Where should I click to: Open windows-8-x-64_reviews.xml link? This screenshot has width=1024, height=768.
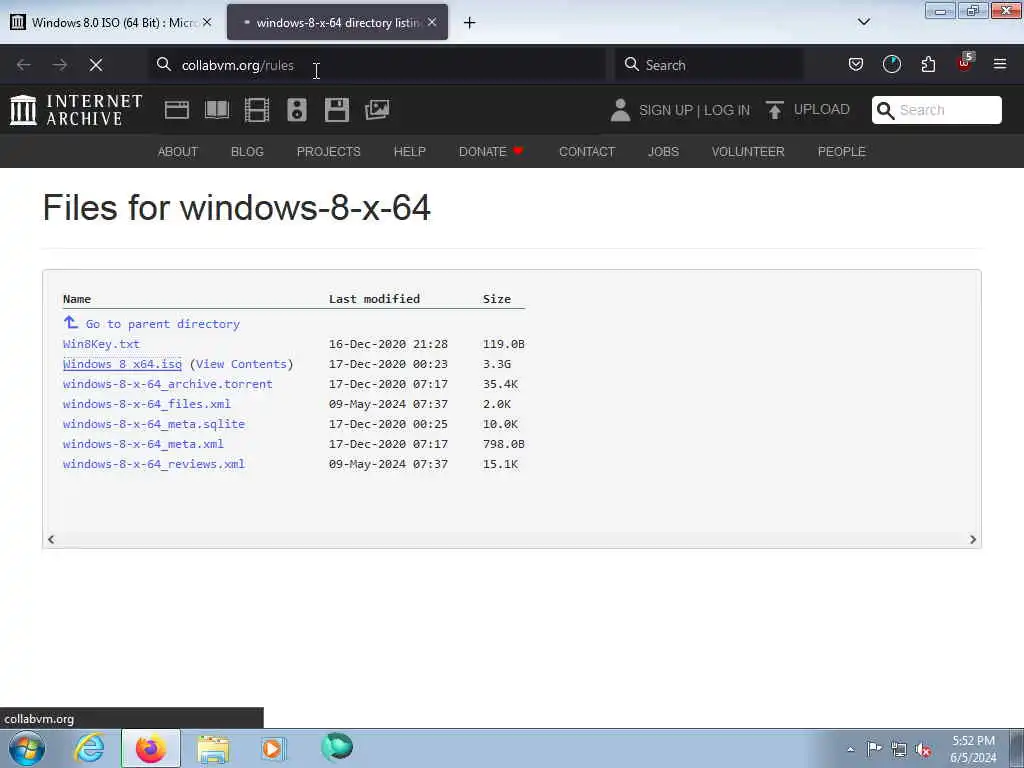click(x=153, y=464)
